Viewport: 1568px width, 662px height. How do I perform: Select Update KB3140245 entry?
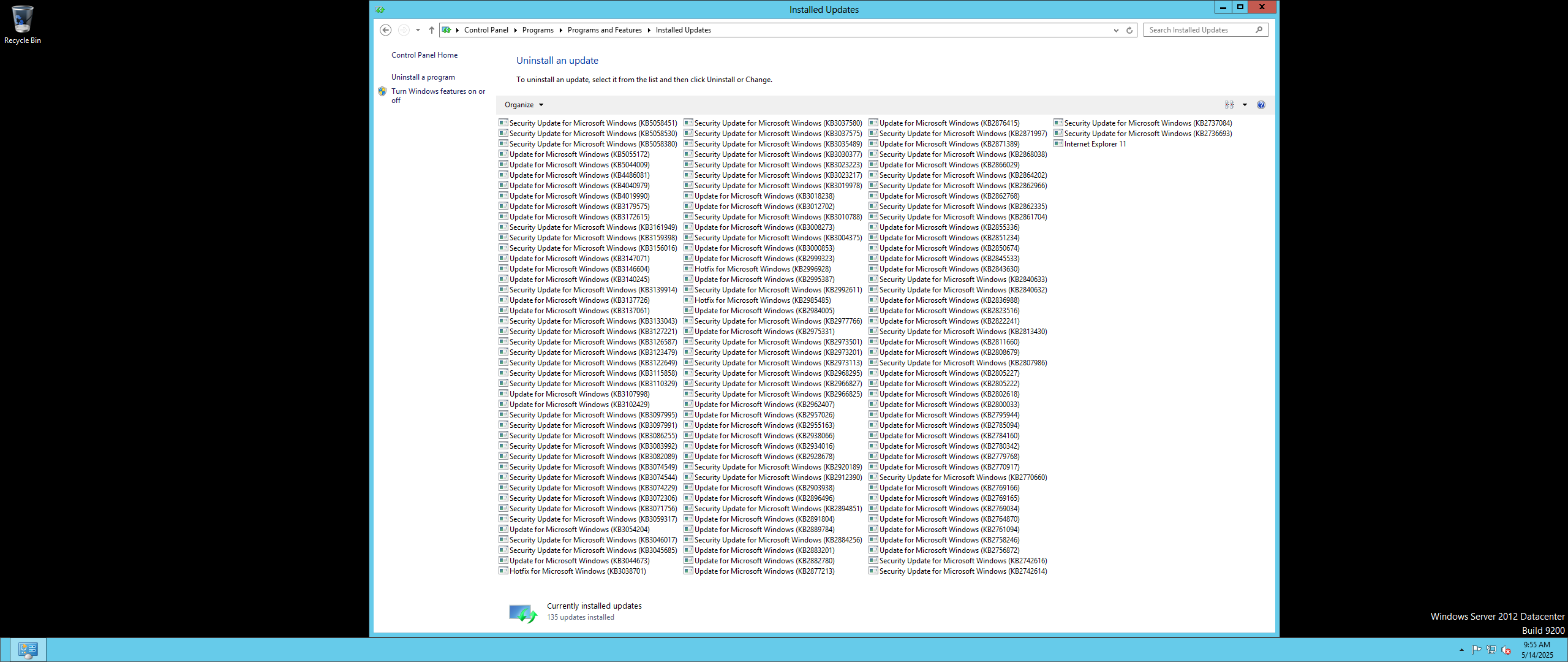tap(575, 280)
